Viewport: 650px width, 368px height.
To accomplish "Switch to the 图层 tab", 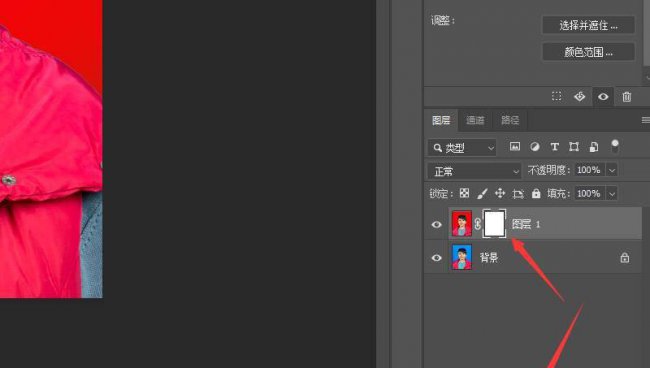I will click(x=441, y=120).
